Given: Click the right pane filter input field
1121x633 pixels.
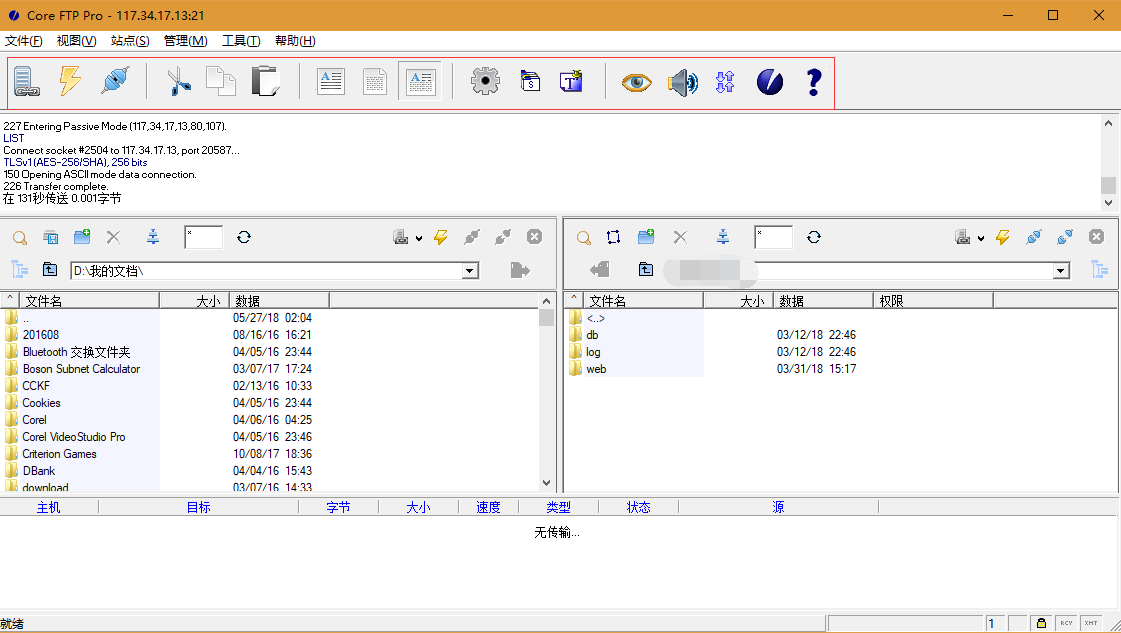Looking at the screenshot, I should click(x=773, y=237).
